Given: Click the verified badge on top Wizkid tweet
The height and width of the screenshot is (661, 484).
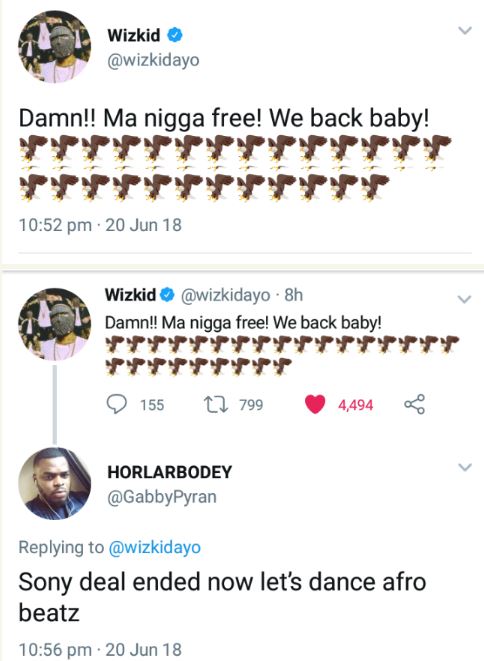Looking at the screenshot, I should tap(175, 35).
